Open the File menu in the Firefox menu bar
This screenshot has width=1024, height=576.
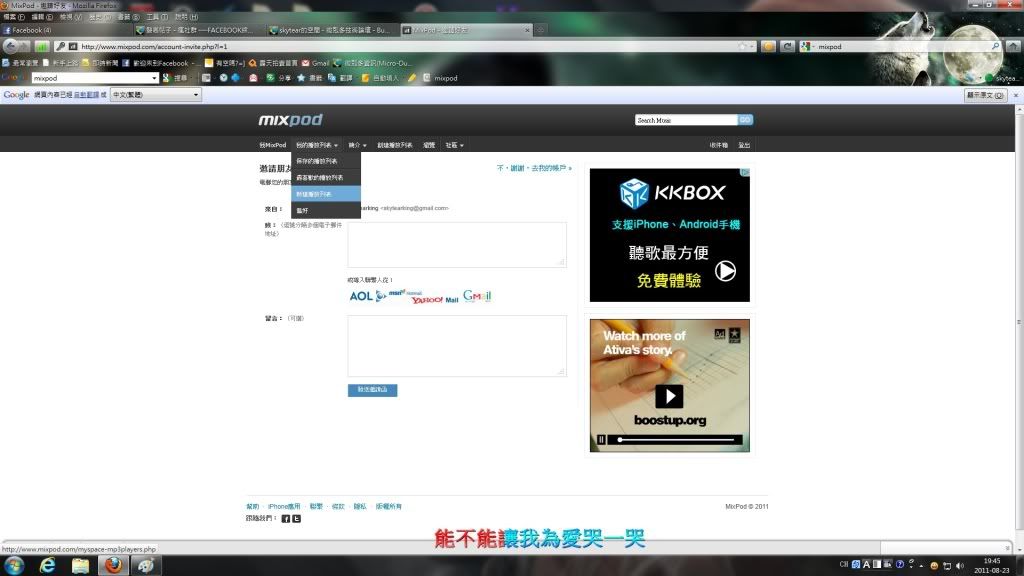point(14,17)
